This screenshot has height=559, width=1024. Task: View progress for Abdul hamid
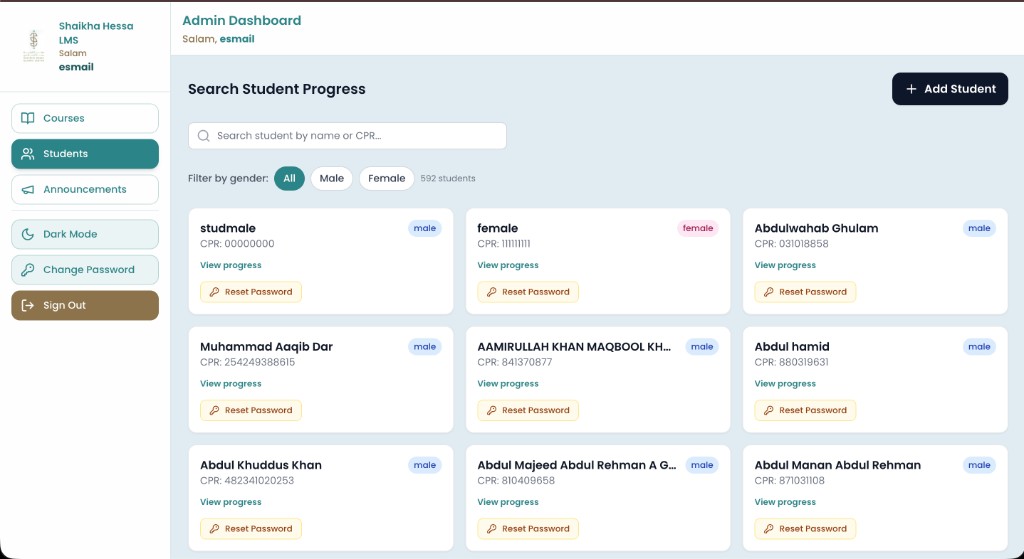[785, 383]
